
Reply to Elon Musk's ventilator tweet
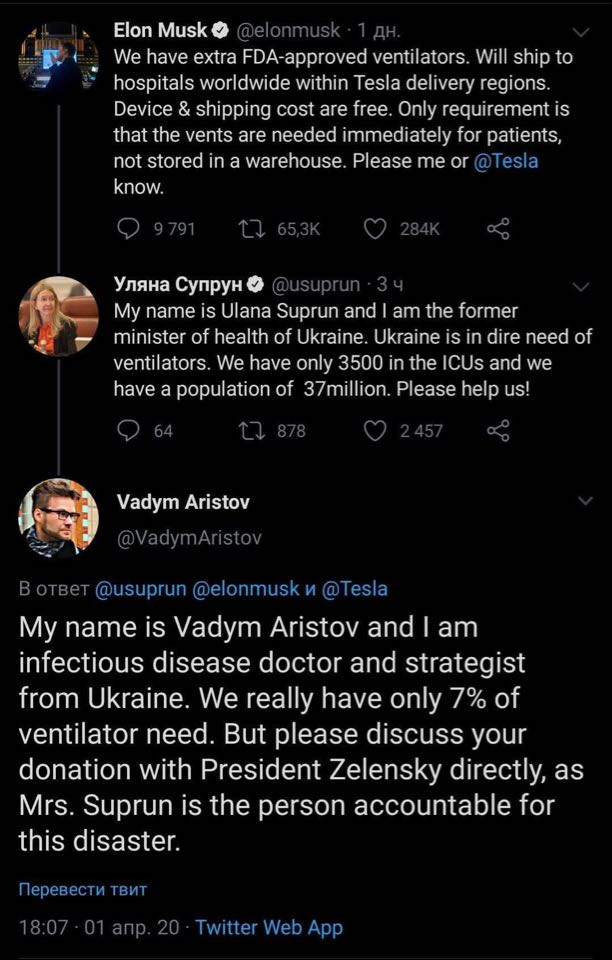(x=129, y=229)
